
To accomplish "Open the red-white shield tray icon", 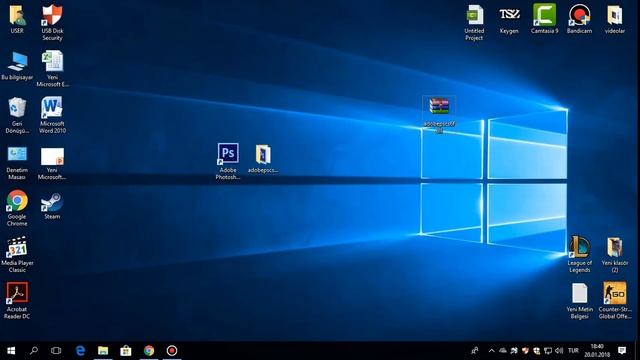I will (x=525, y=351).
